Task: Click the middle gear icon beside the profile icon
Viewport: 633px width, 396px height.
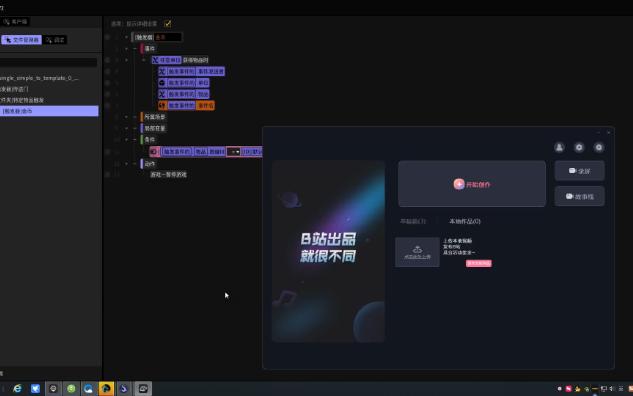Action: (x=579, y=147)
